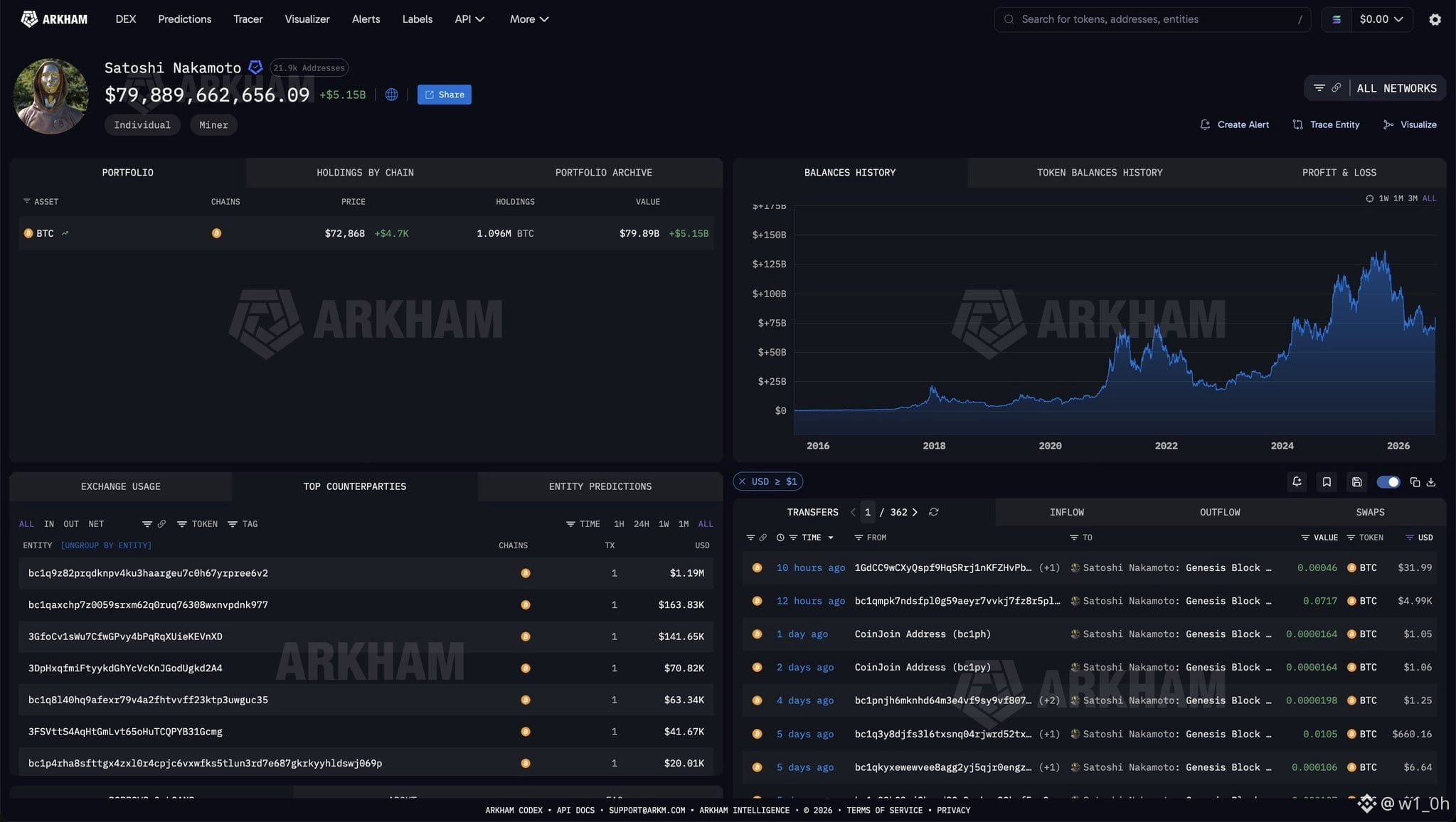Click the network filter icon beside All Networks
The height and width of the screenshot is (822, 1456).
1319,88
